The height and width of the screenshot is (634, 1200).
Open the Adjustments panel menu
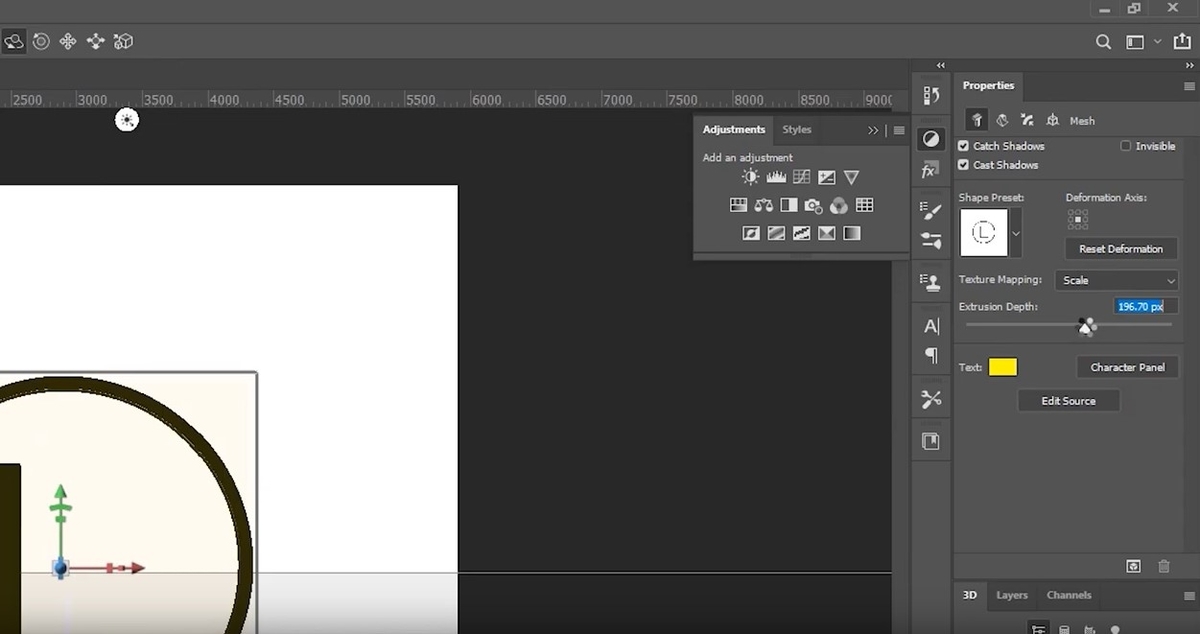(899, 130)
